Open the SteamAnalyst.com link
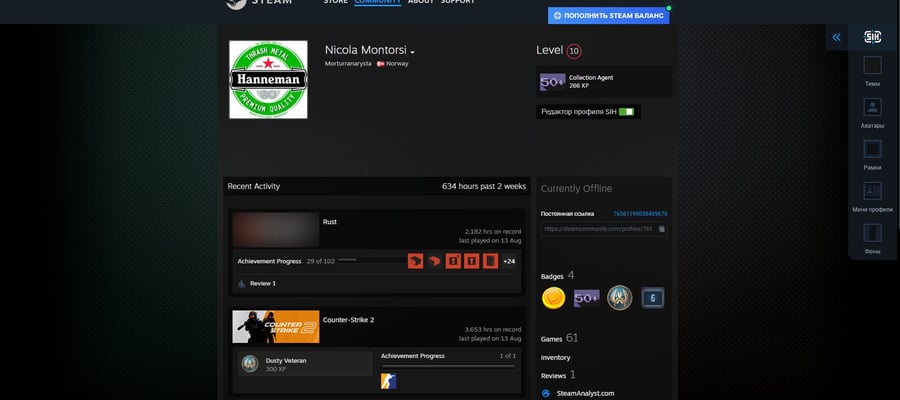 click(x=585, y=394)
